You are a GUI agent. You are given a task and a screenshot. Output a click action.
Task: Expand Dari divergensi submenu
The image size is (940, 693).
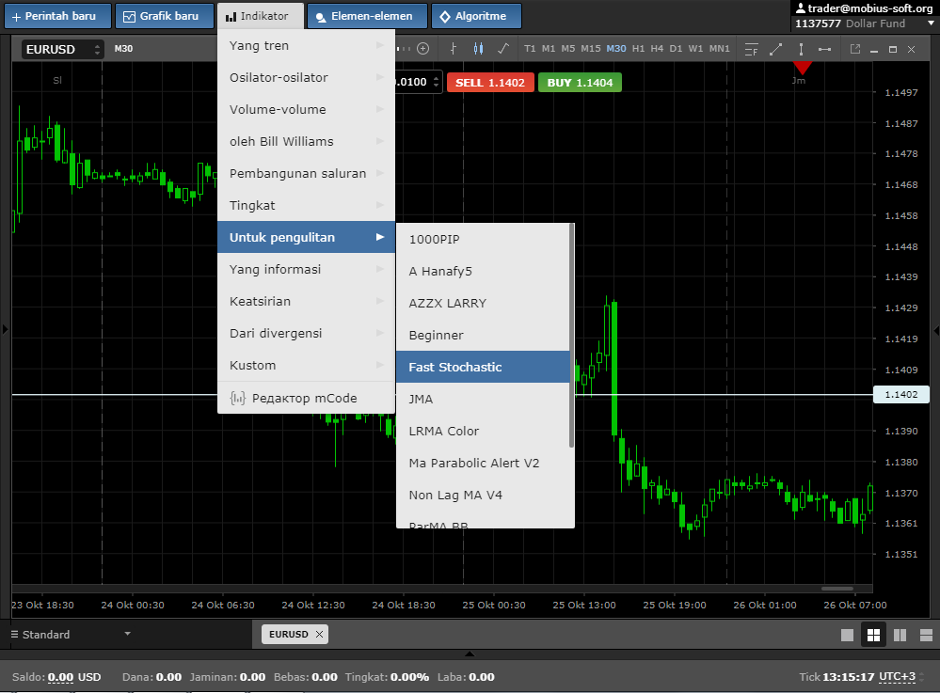306,333
